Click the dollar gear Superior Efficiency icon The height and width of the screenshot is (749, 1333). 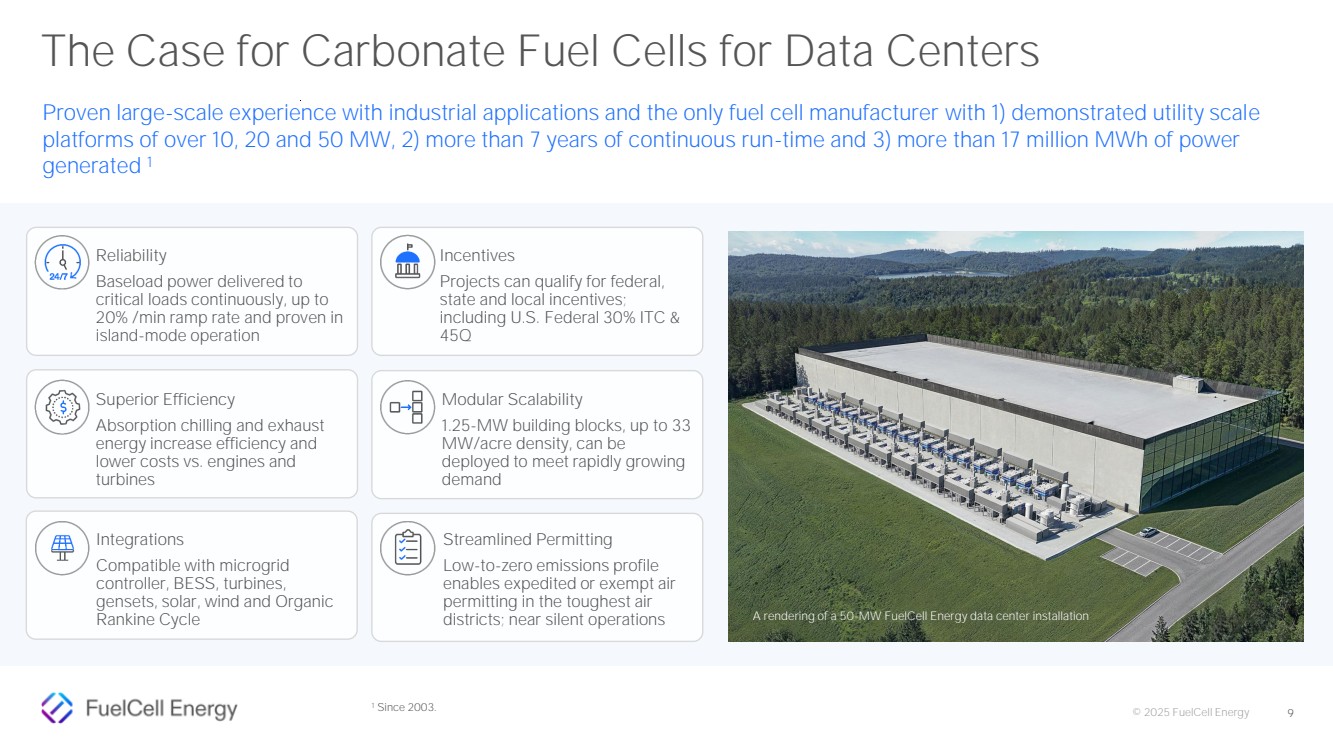pos(62,406)
